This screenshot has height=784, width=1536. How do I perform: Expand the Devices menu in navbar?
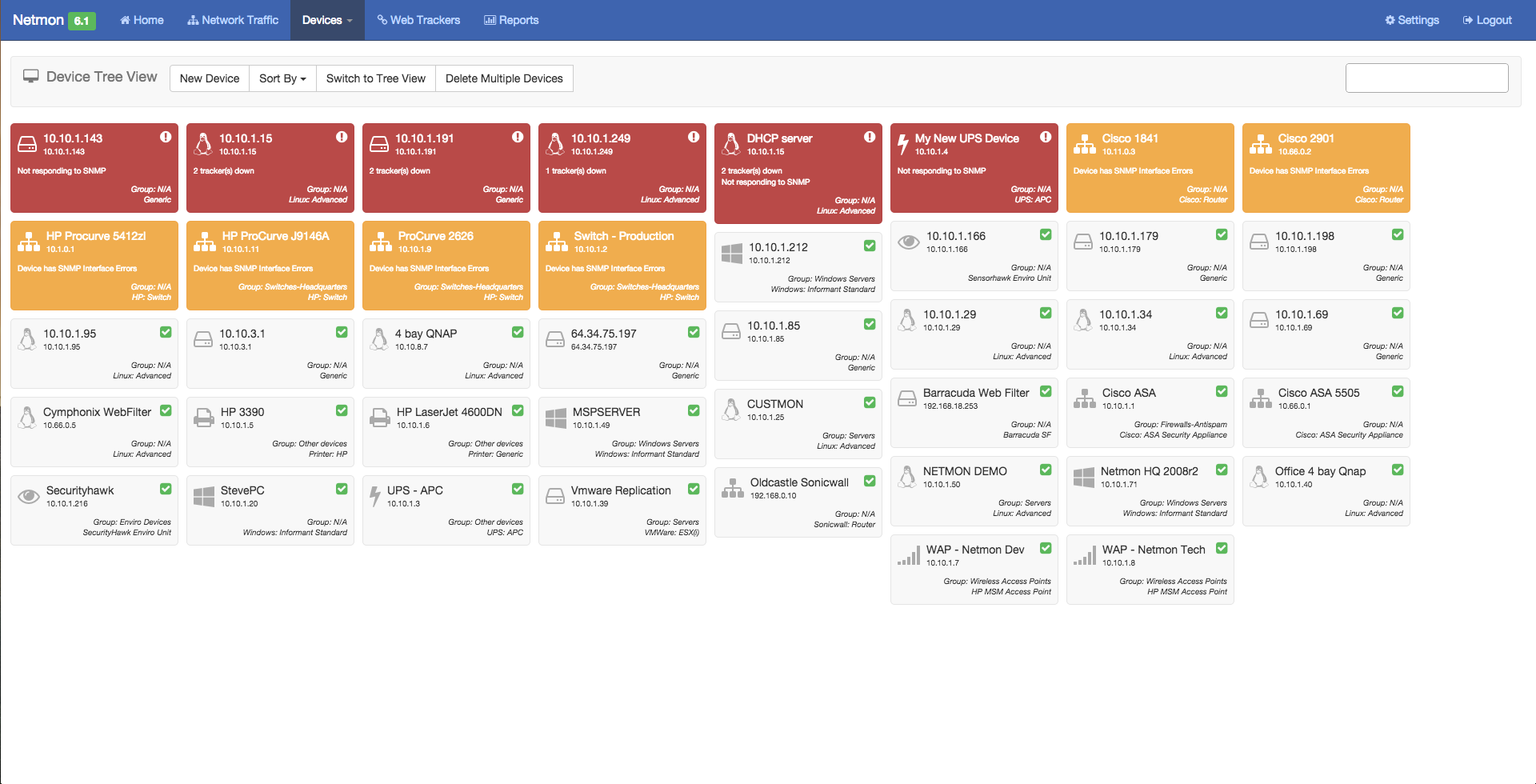[327, 20]
